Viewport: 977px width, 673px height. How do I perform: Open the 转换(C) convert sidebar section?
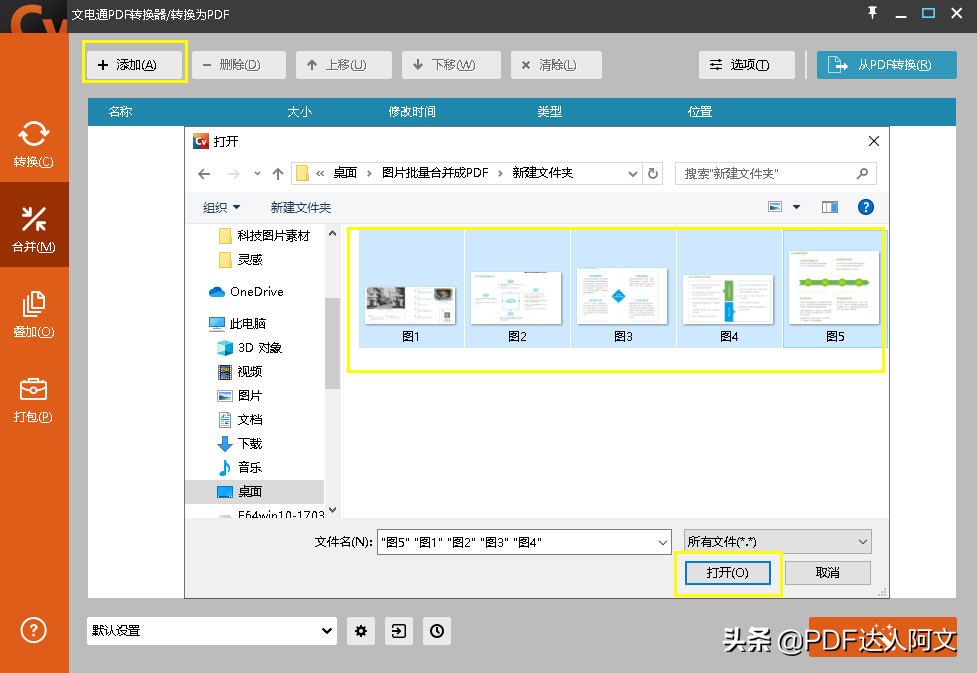tap(34, 145)
